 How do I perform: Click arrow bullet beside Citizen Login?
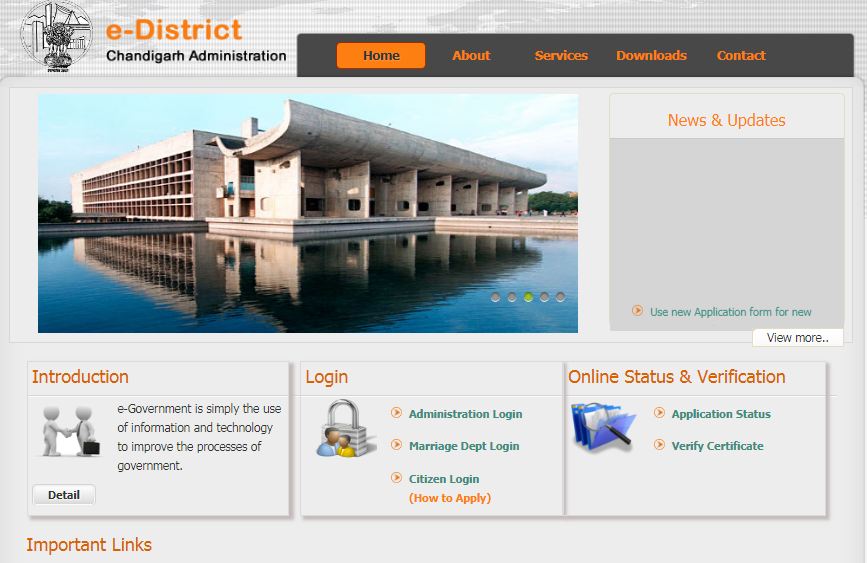click(396, 477)
